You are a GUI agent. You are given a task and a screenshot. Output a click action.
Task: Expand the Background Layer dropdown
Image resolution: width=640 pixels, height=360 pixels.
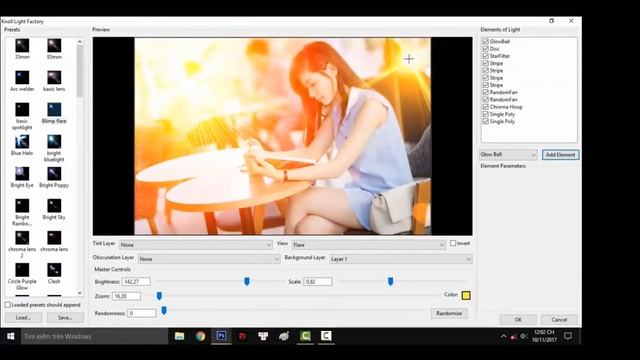click(x=401, y=259)
